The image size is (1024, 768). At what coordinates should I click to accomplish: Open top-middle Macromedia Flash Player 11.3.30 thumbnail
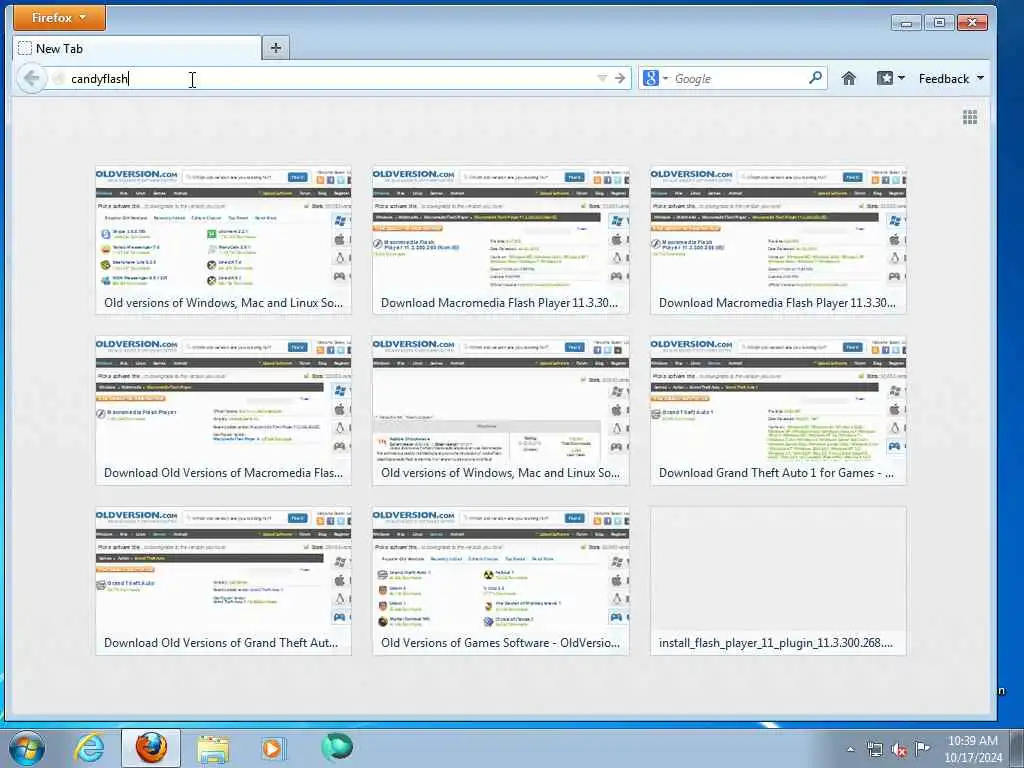[x=501, y=240]
